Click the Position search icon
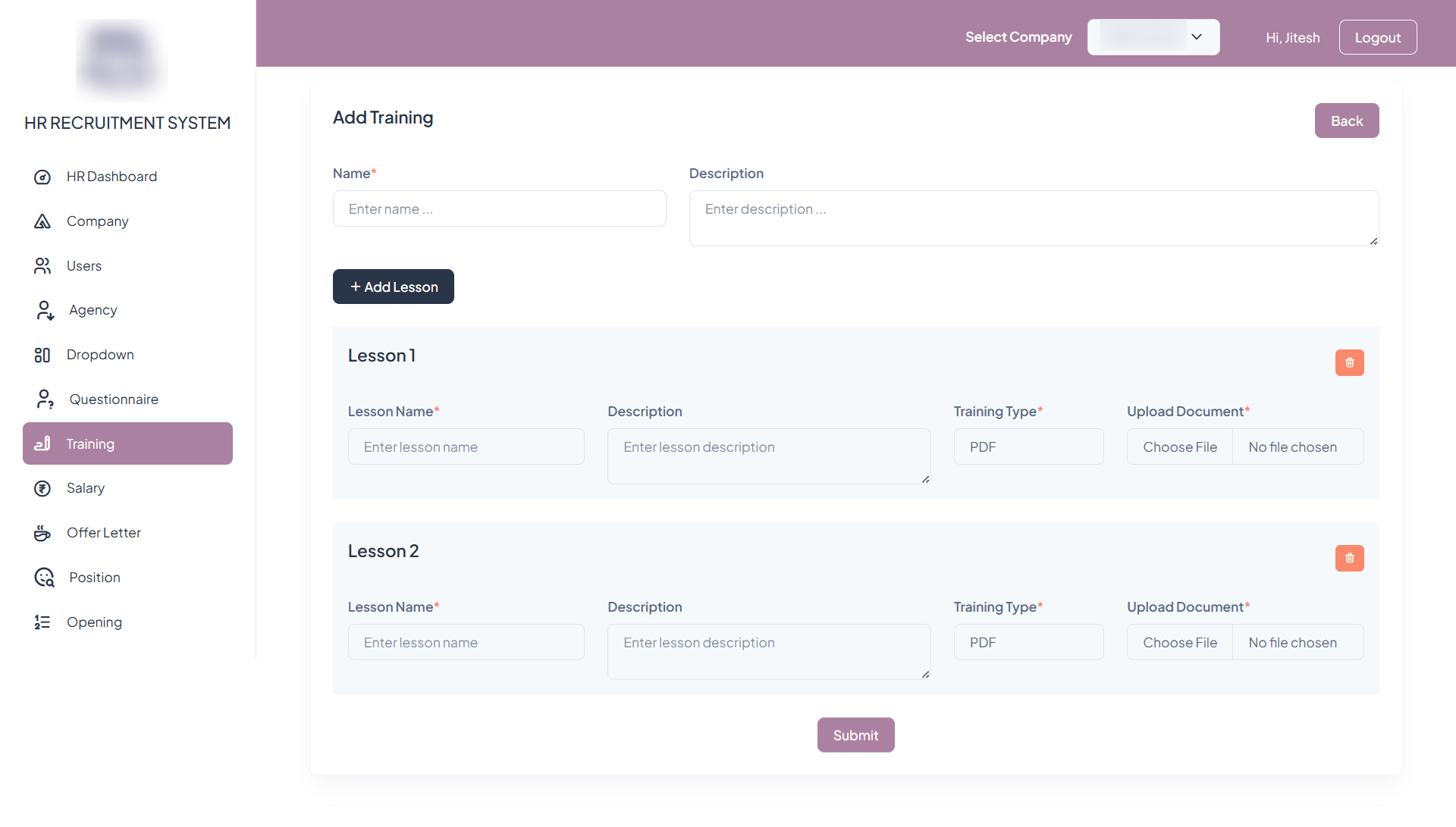The image size is (1456, 827). tap(45, 578)
